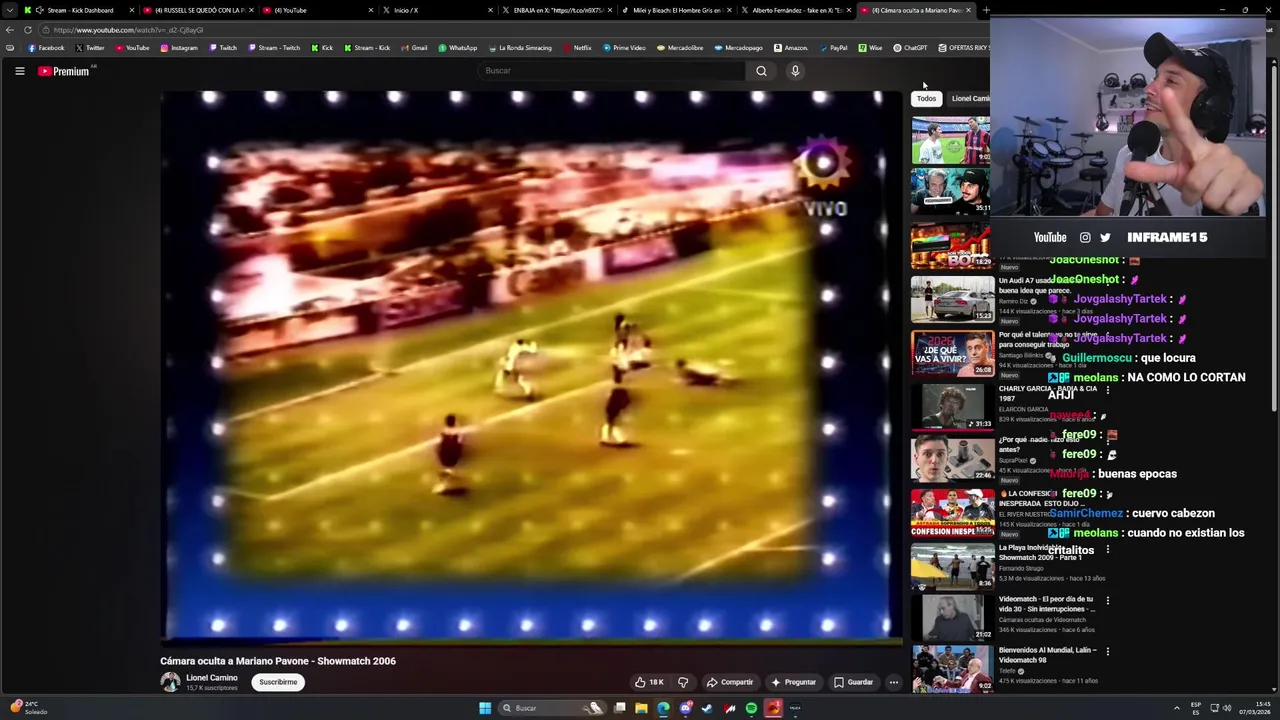This screenshot has height=720, width=1280.
Task: Open more actions ellipsis below the video
Action: click(894, 682)
